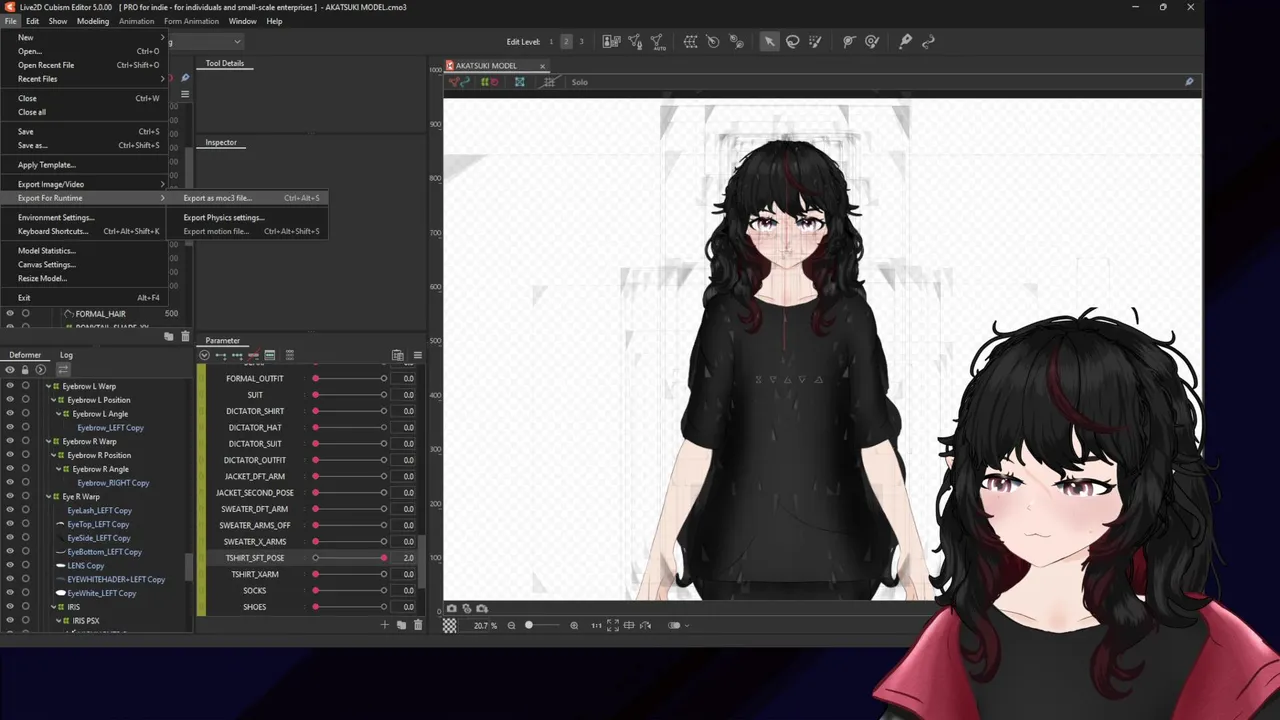
Task: Collapse Eyebrow L Position node
Action: click(53, 400)
